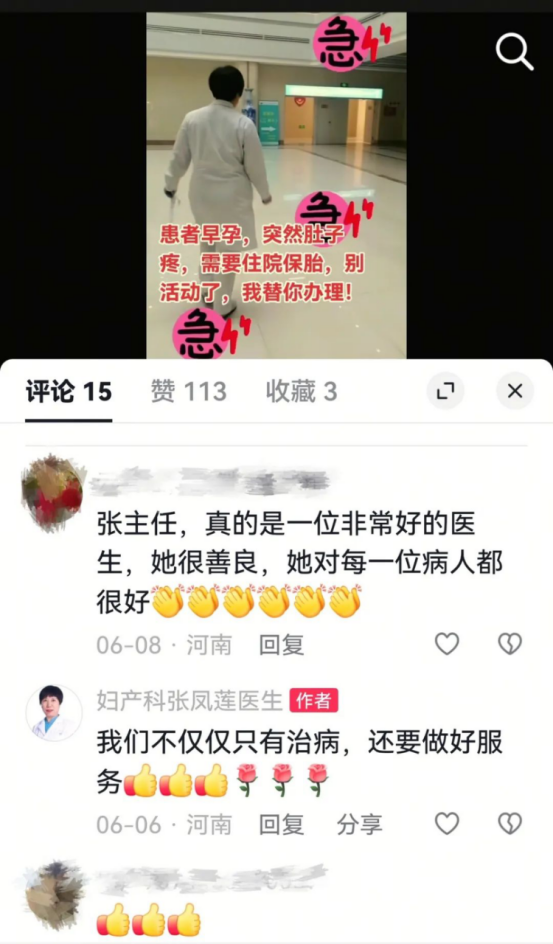Image resolution: width=553 pixels, height=944 pixels.
Task: Like the 张主任 comment with the heart icon
Action: click(x=447, y=645)
